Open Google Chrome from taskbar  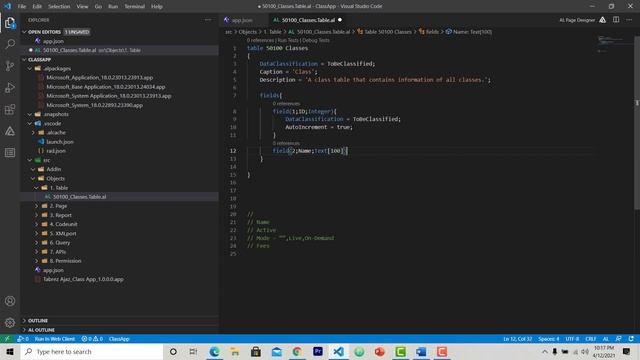pos(297,351)
